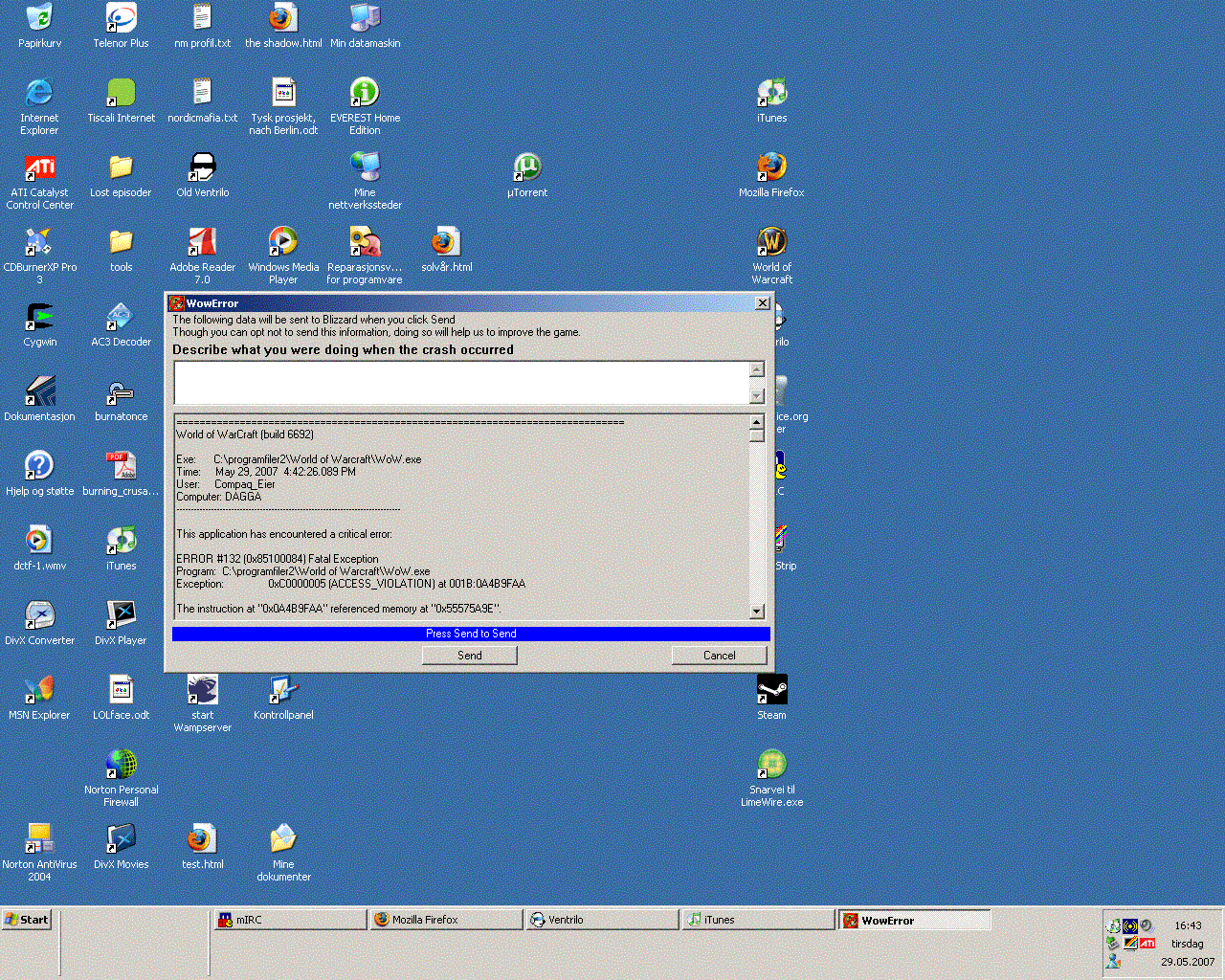Click 'Computer: DAGGA' line in log
Image resolution: width=1225 pixels, height=980 pixels.
click(219, 497)
